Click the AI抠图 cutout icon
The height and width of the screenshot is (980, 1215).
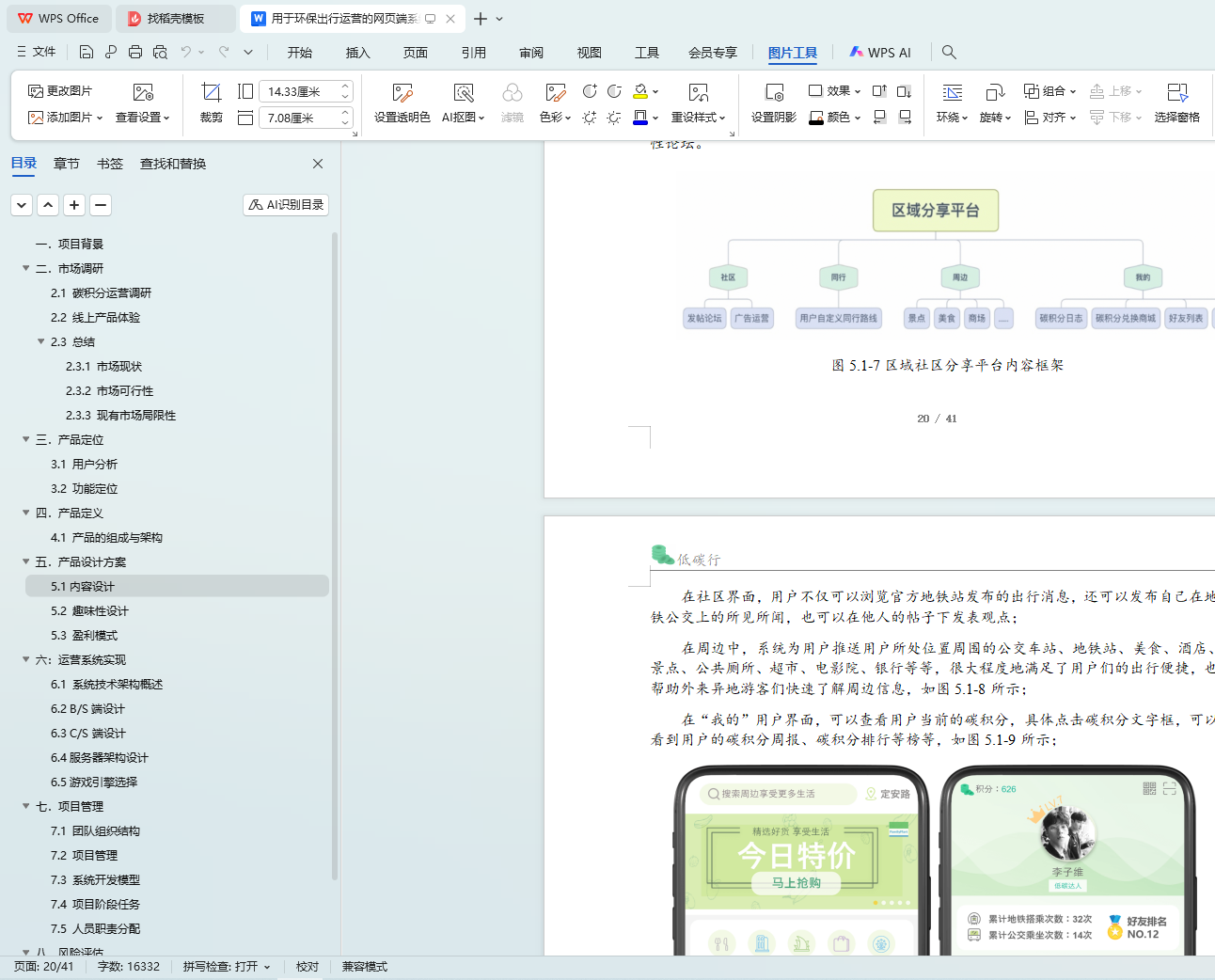(x=463, y=92)
